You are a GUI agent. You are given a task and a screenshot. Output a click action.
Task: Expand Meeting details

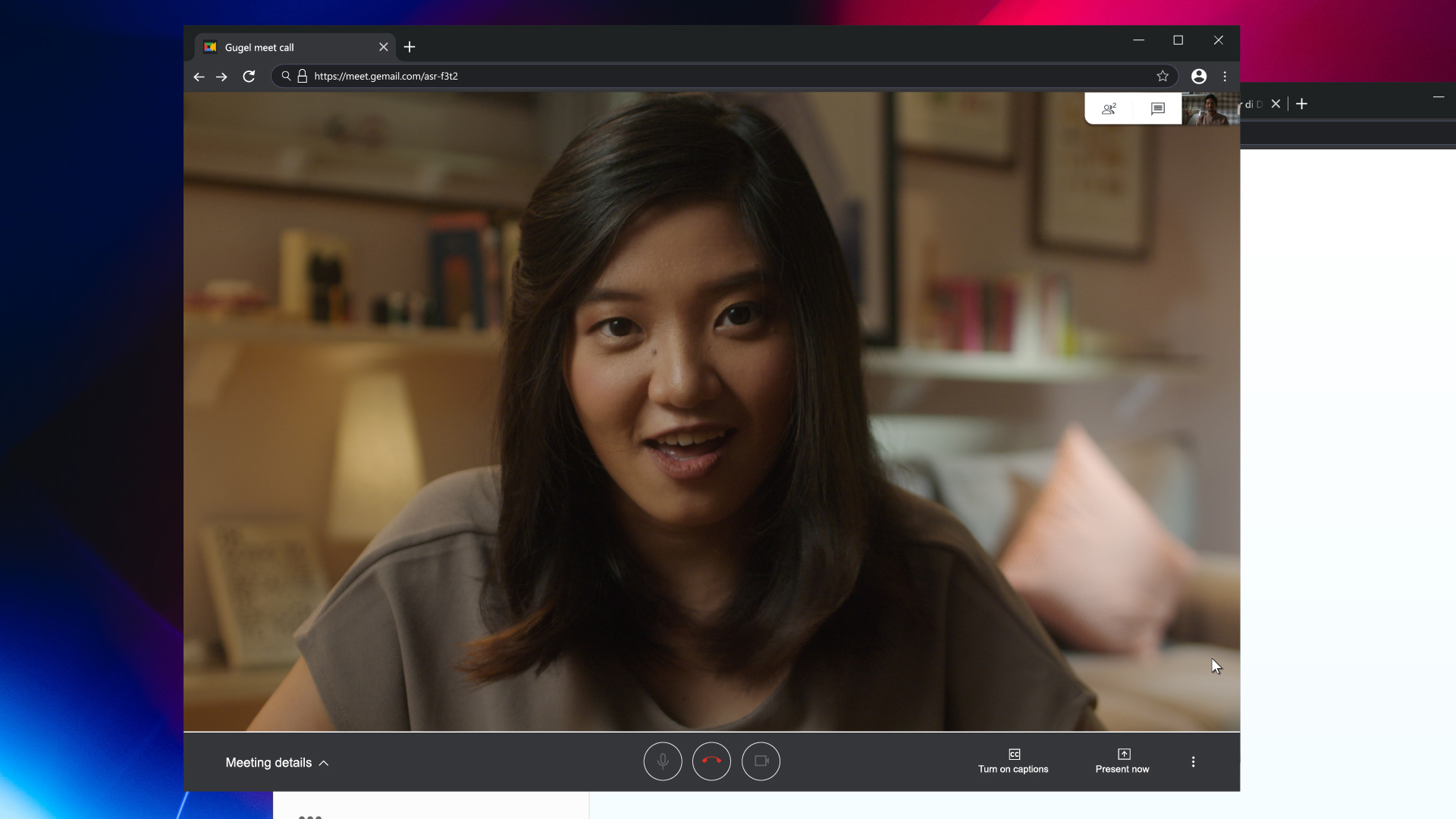pyautogui.click(x=277, y=763)
